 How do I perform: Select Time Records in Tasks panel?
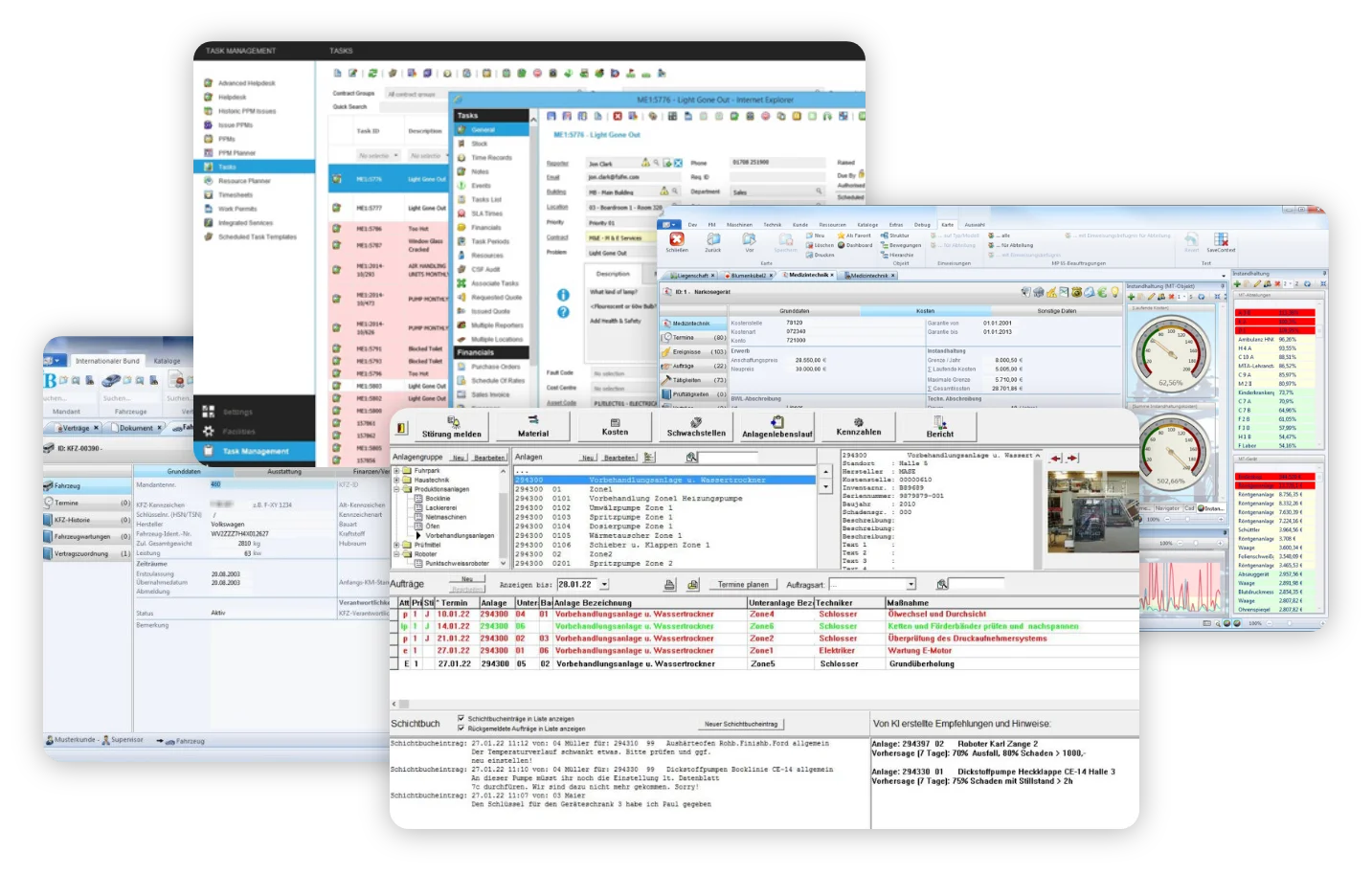tap(491, 158)
